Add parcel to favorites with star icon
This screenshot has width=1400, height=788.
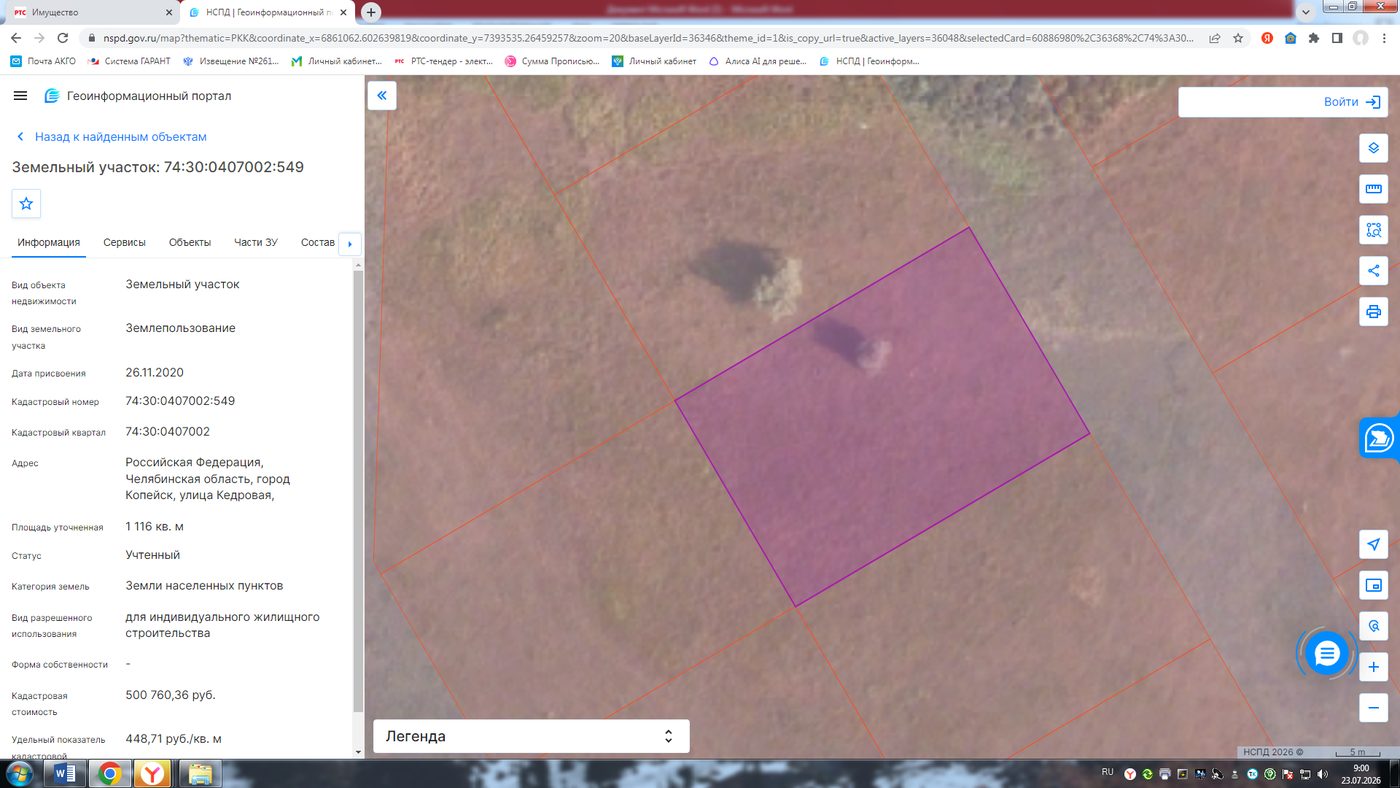26,203
